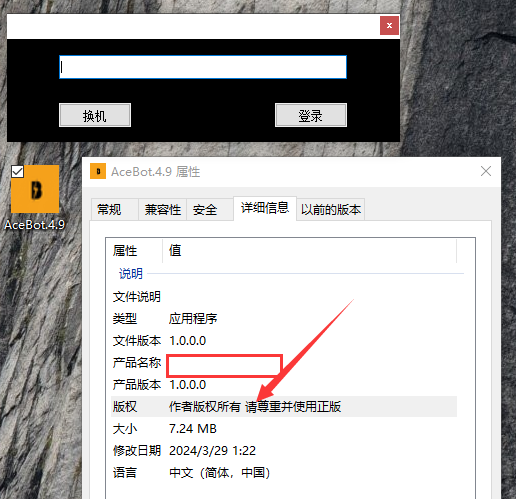Select the 文件版本 row
This screenshot has width=516, height=499.
tap(284, 341)
